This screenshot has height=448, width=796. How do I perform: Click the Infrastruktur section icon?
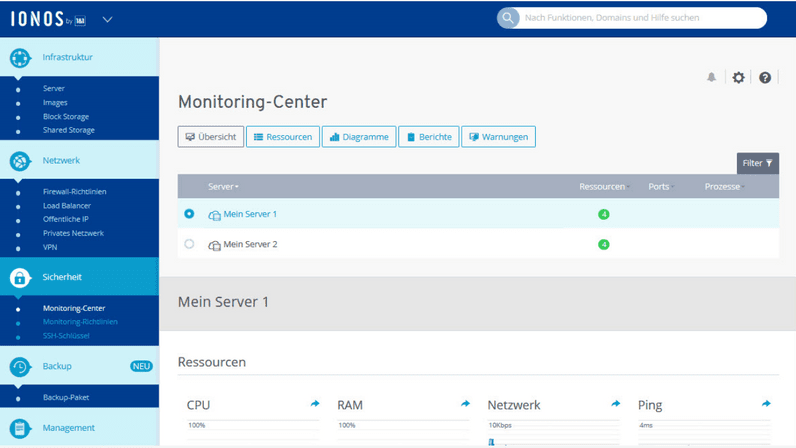(x=20, y=58)
